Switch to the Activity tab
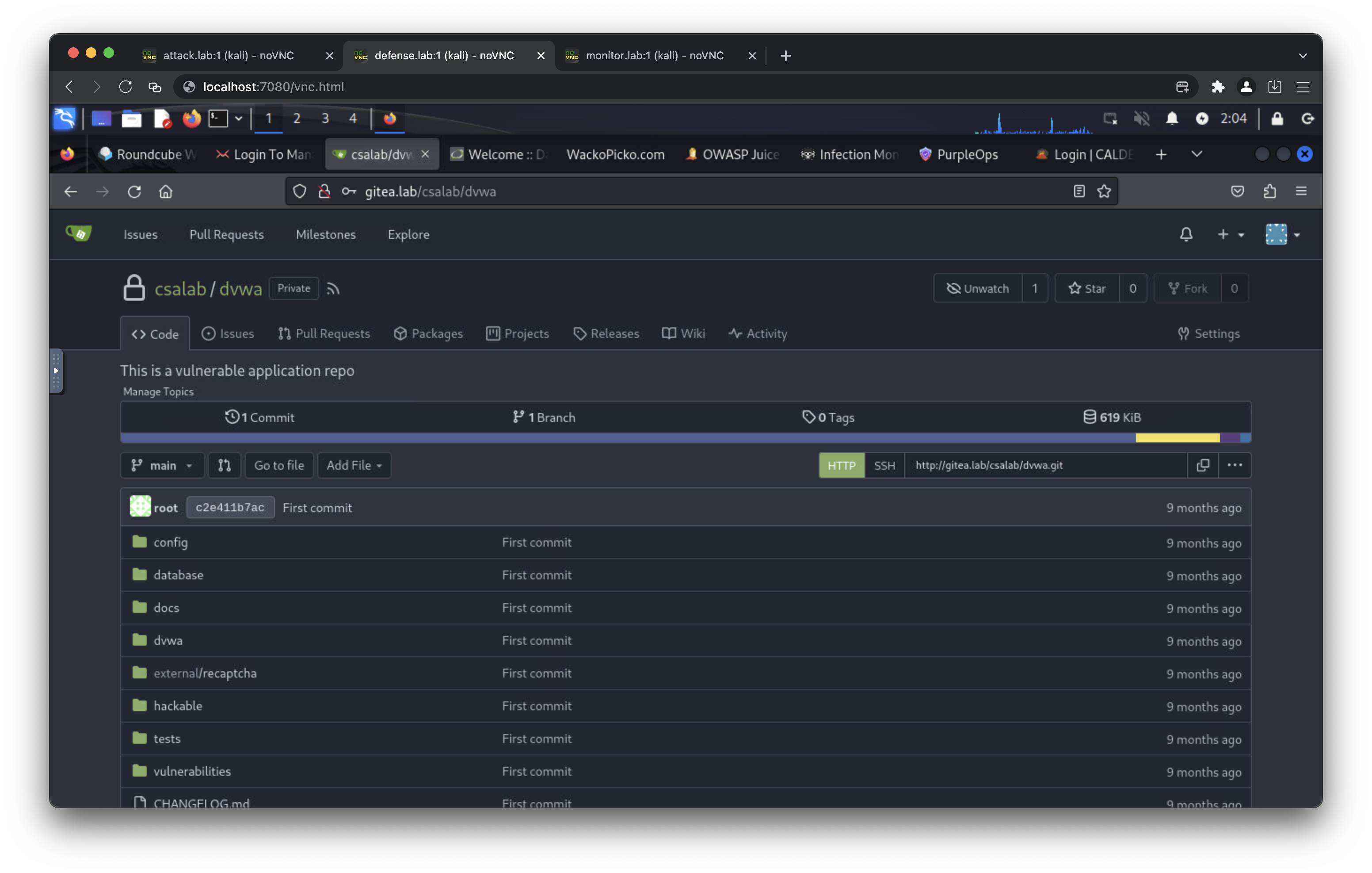Viewport: 1372px width, 873px height. click(758, 333)
